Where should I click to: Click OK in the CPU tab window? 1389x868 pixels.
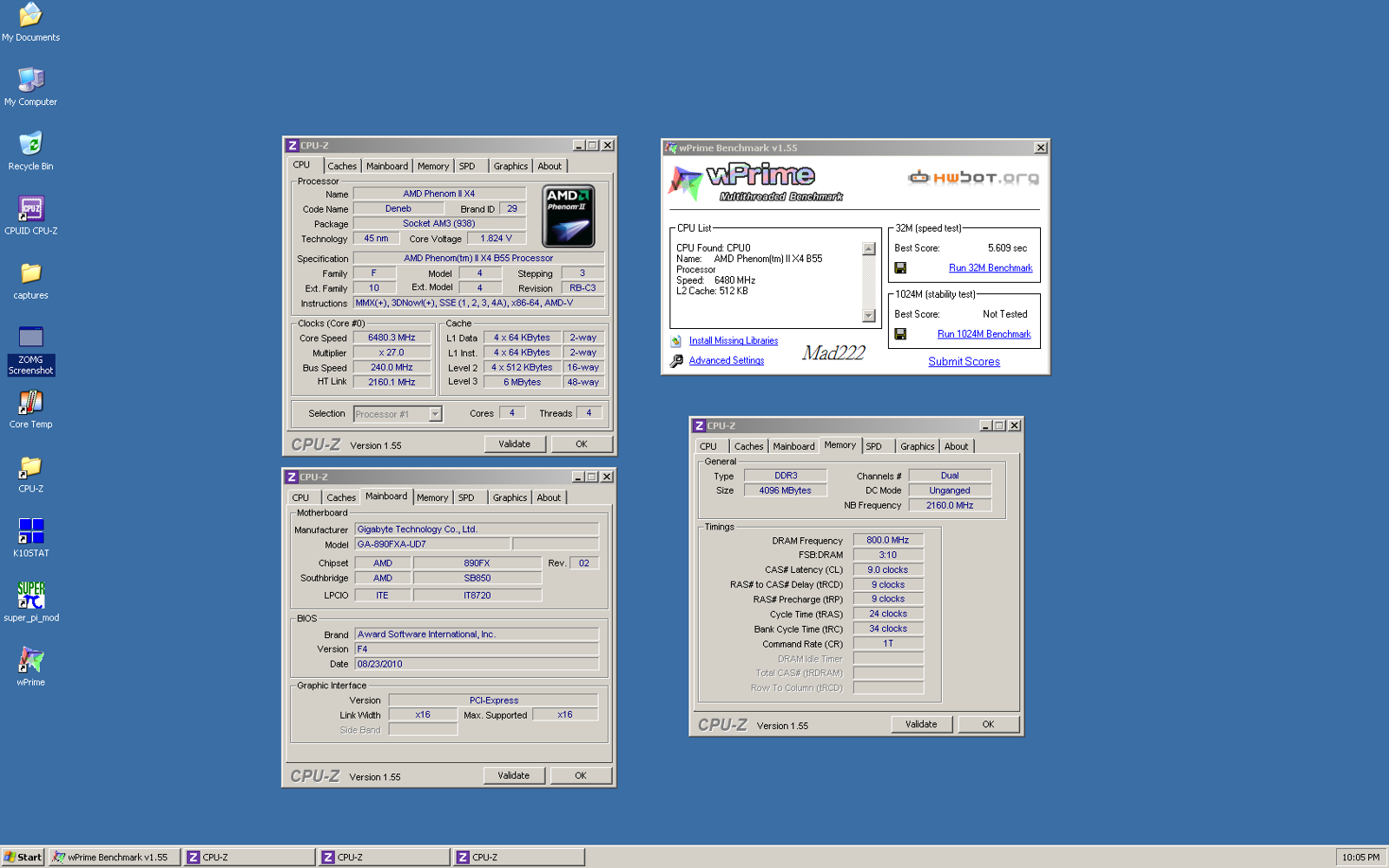pyautogui.click(x=582, y=444)
